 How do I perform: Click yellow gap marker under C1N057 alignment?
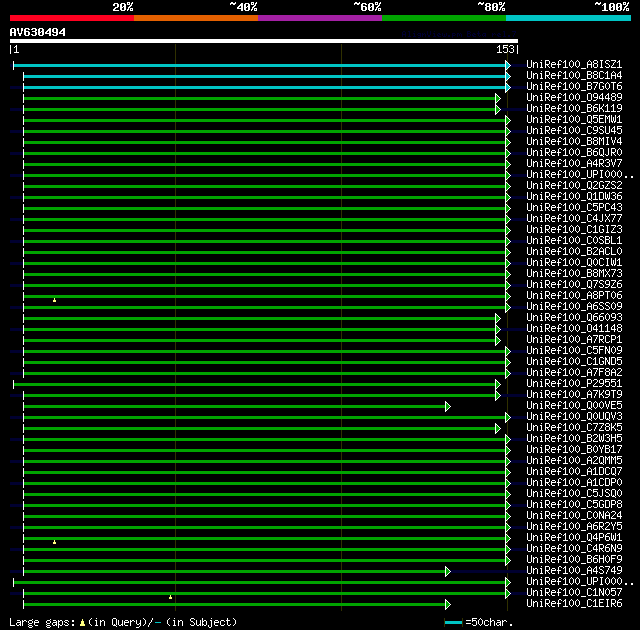pos(170,597)
